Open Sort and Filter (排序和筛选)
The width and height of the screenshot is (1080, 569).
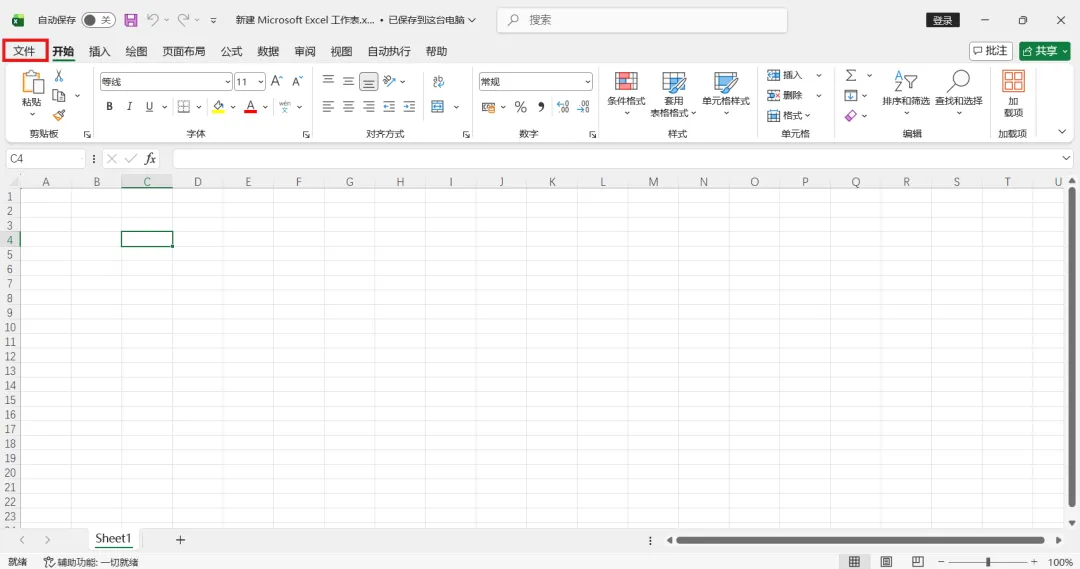pyautogui.click(x=906, y=94)
